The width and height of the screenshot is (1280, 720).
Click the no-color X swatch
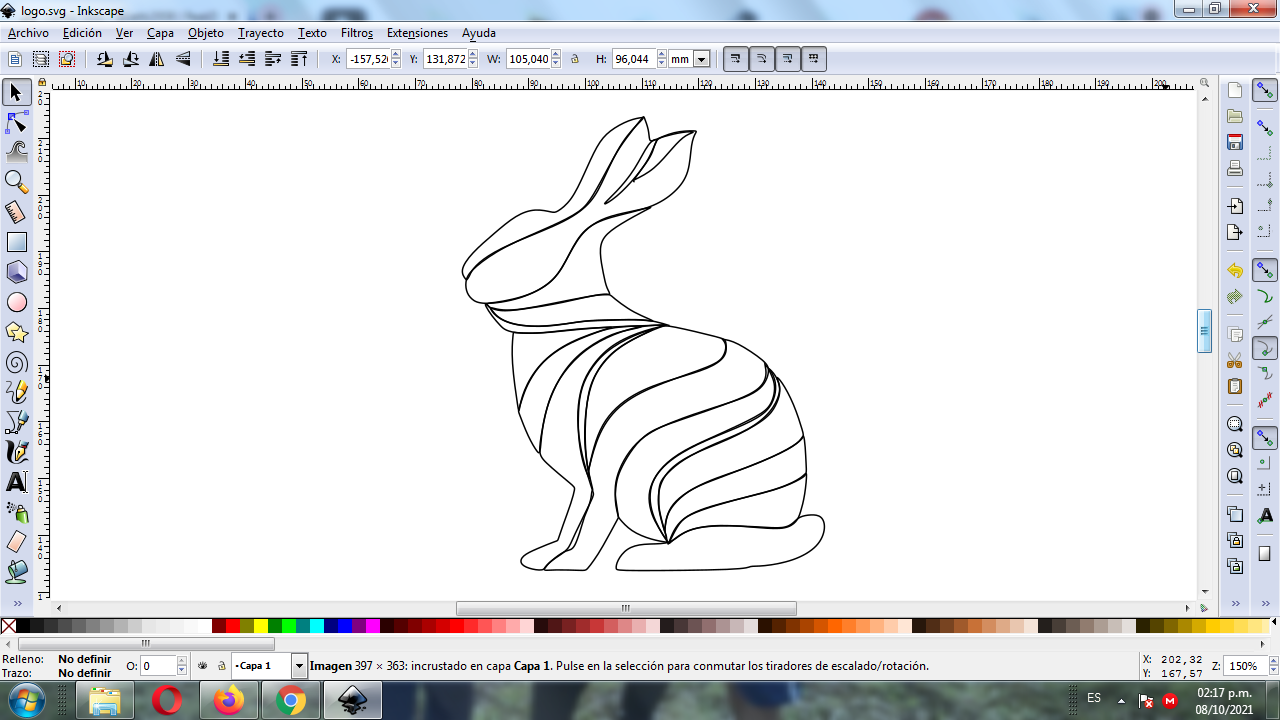click(8, 626)
